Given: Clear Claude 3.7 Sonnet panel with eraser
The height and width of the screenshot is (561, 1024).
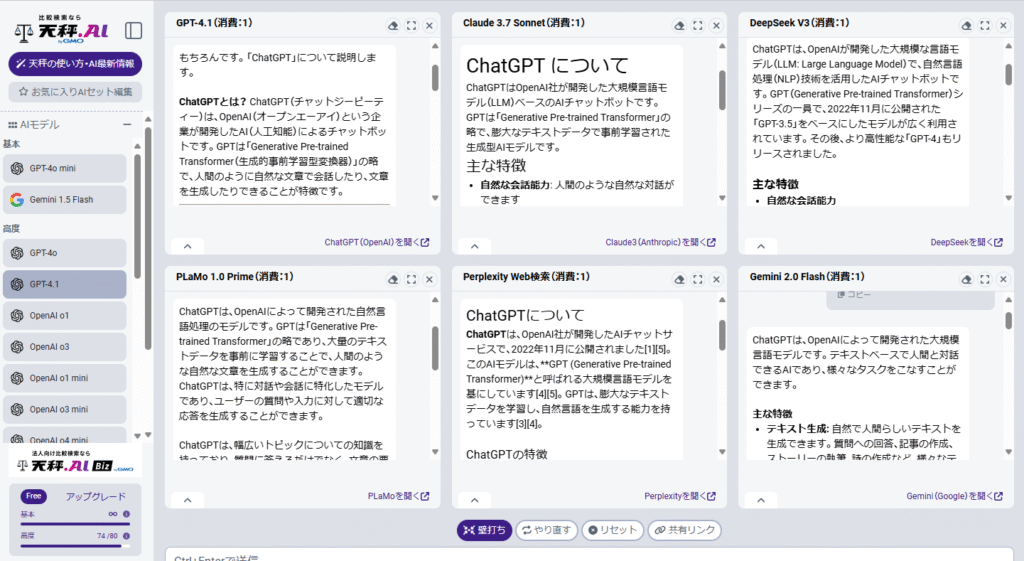Looking at the screenshot, I should pos(679,25).
